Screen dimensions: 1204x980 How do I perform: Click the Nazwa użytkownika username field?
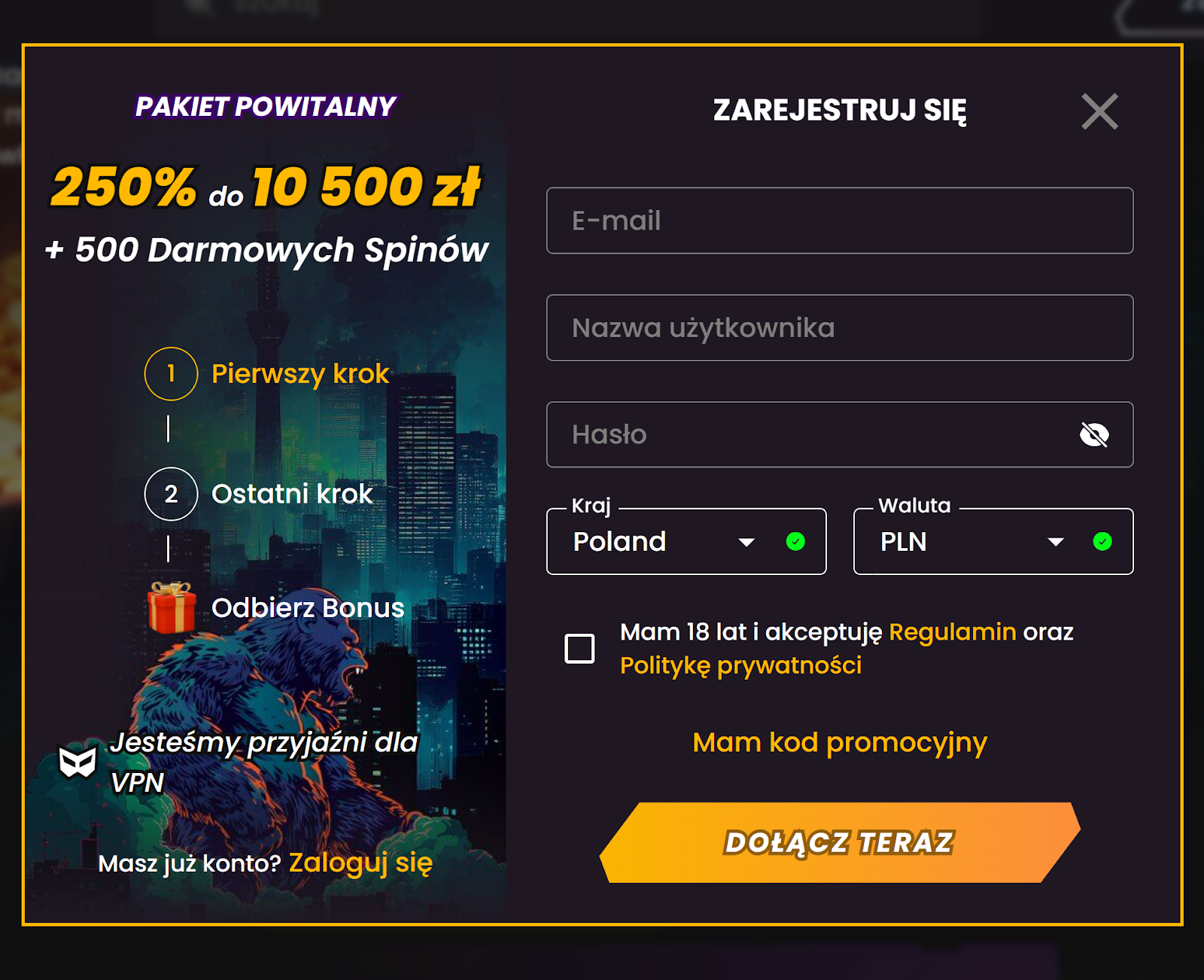839,327
